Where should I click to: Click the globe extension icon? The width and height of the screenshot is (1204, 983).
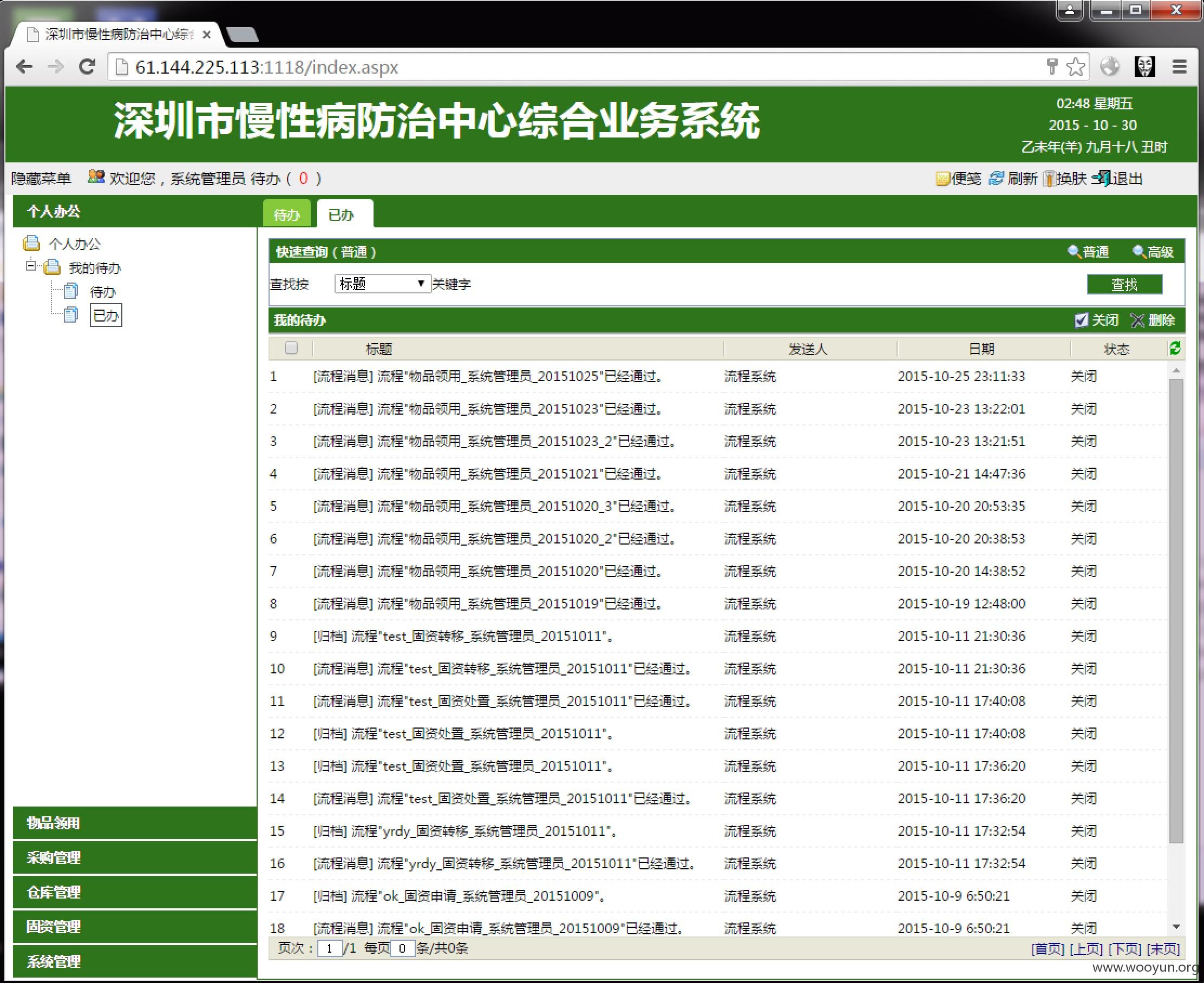tap(1109, 67)
